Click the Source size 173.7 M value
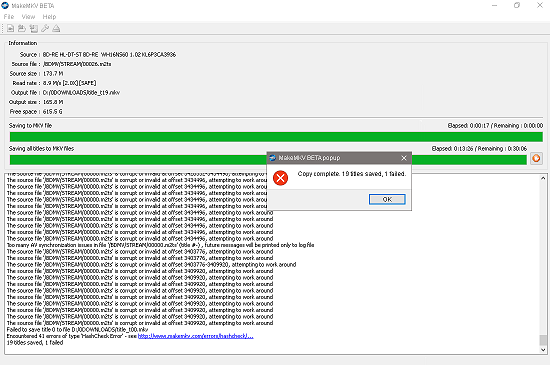Screen dimensions: 550x365 (x=53, y=74)
